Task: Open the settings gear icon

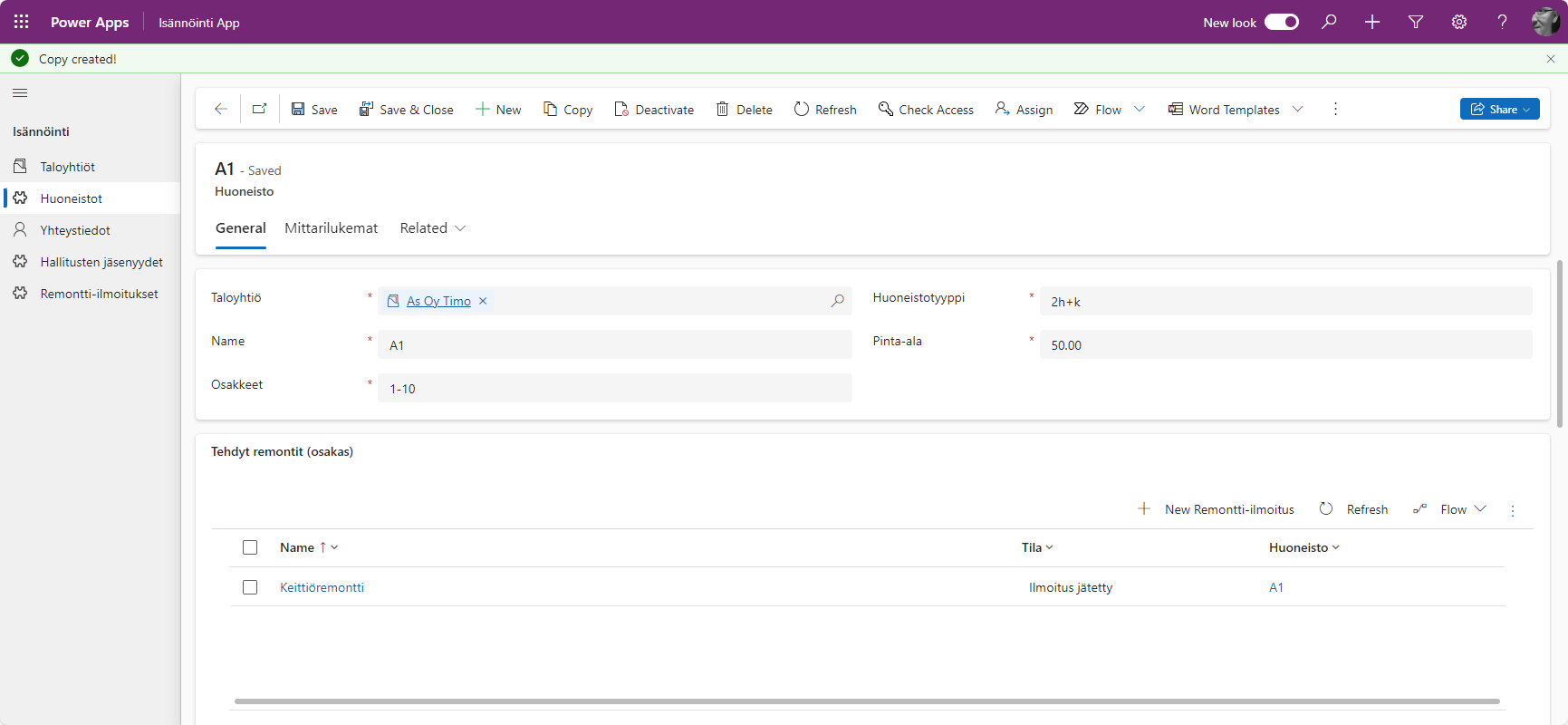Action: tap(1459, 22)
